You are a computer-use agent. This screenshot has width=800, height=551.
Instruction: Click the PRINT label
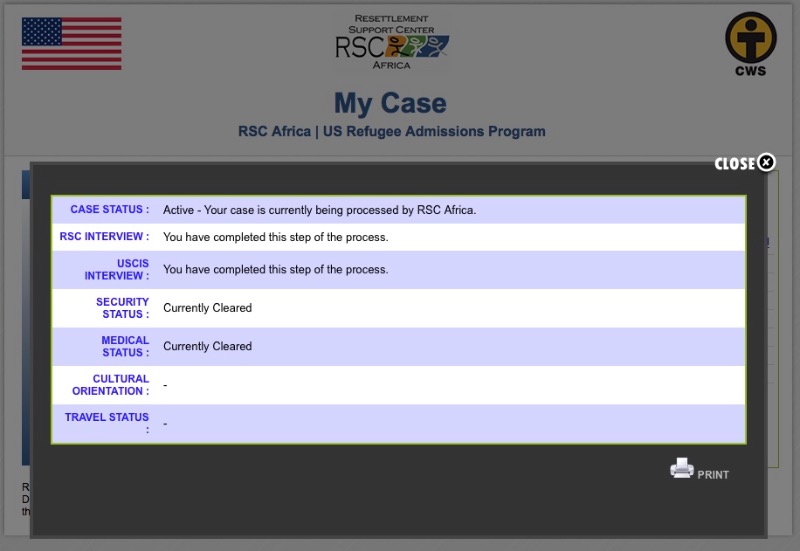[x=713, y=474]
